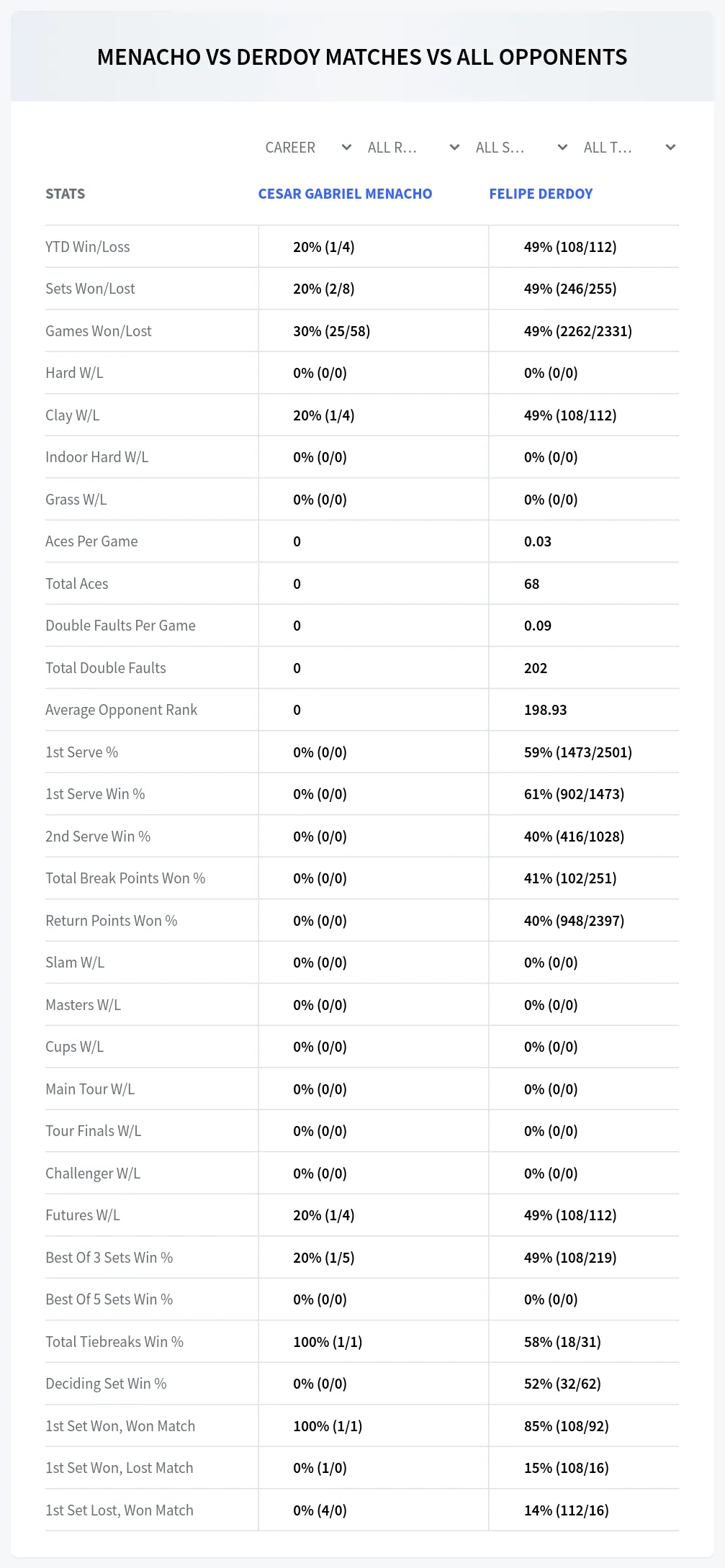Click the chevron arrow beside ALL R...
Screen dimensions: 725x1568
[454, 148]
